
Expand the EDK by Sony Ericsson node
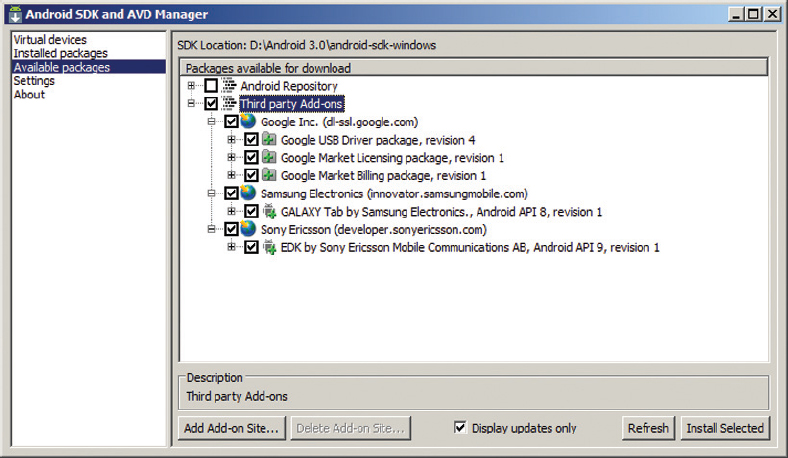point(231,247)
